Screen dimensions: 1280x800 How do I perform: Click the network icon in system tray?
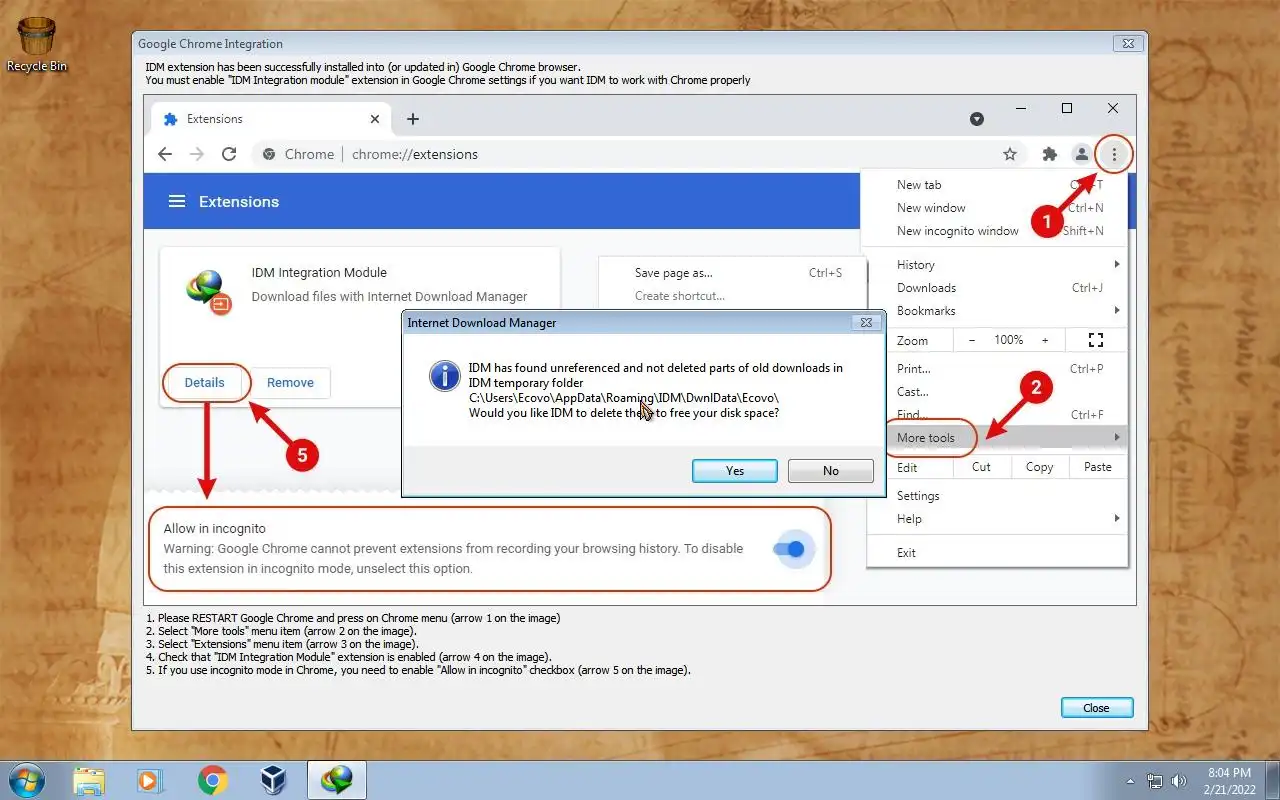click(1155, 781)
